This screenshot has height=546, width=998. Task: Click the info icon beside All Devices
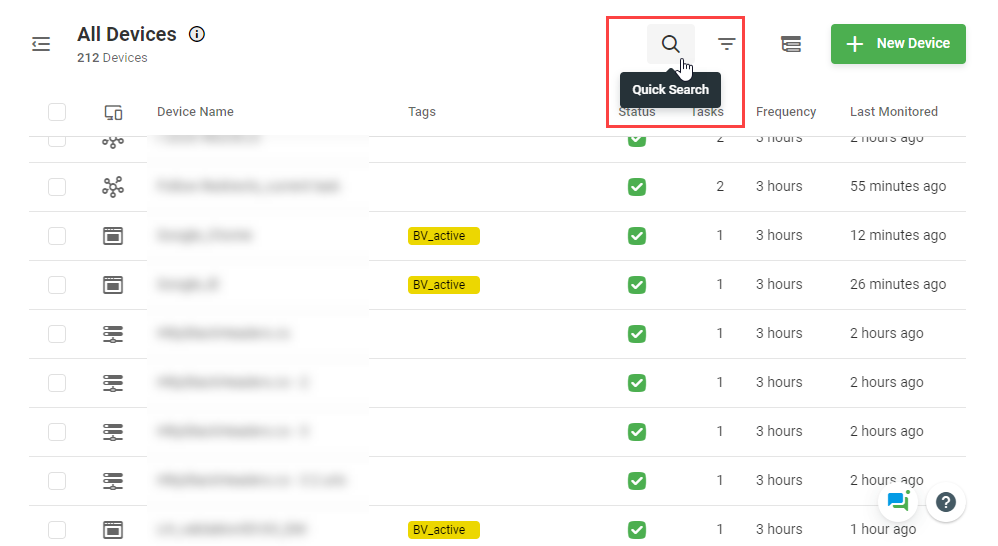pos(197,34)
